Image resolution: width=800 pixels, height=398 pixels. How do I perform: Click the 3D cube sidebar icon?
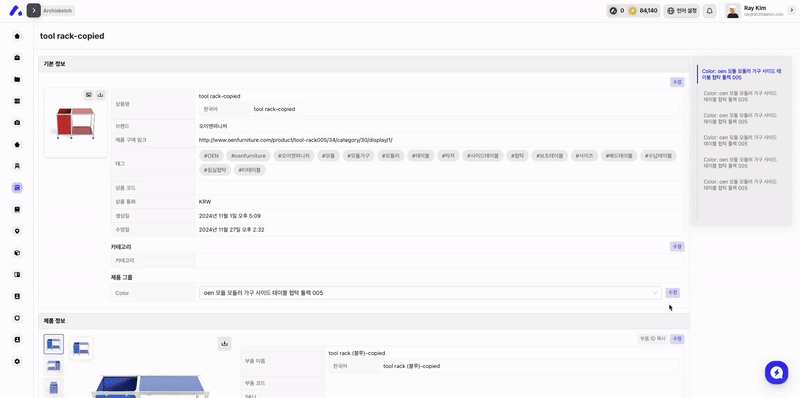pos(17,253)
